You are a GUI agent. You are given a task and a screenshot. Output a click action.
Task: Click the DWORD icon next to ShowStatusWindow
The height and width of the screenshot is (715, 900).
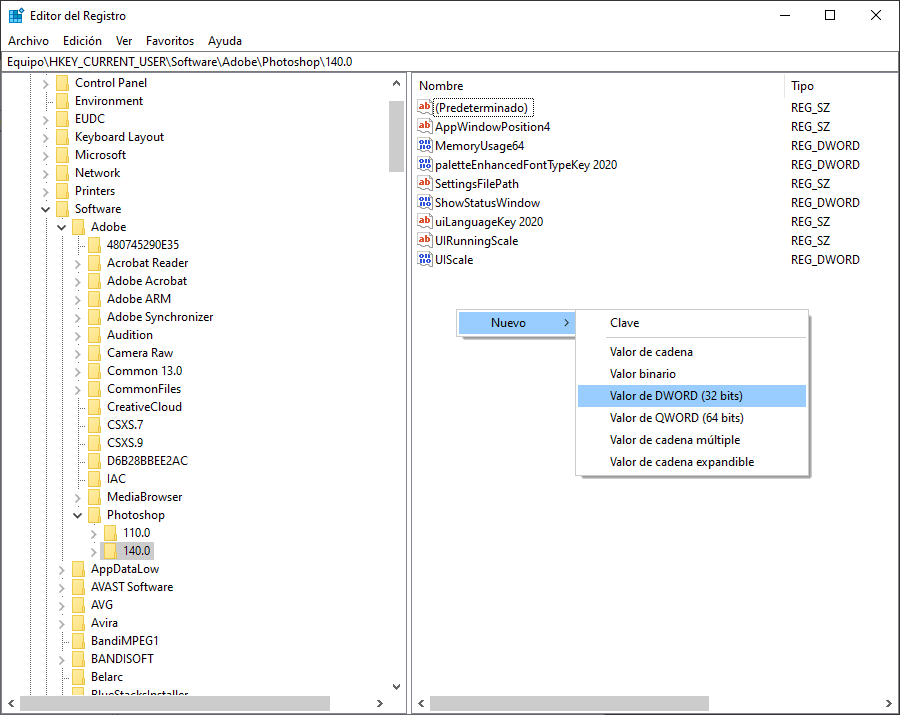[x=425, y=201]
